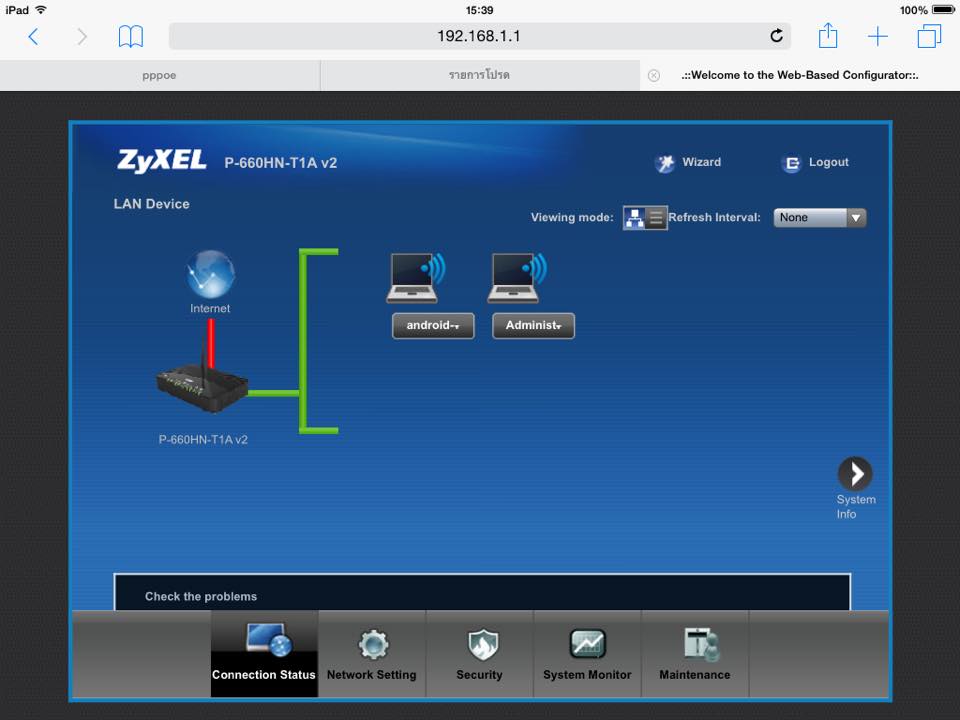Switch to list viewing mode icon
This screenshot has width=960, height=720.
[656, 217]
